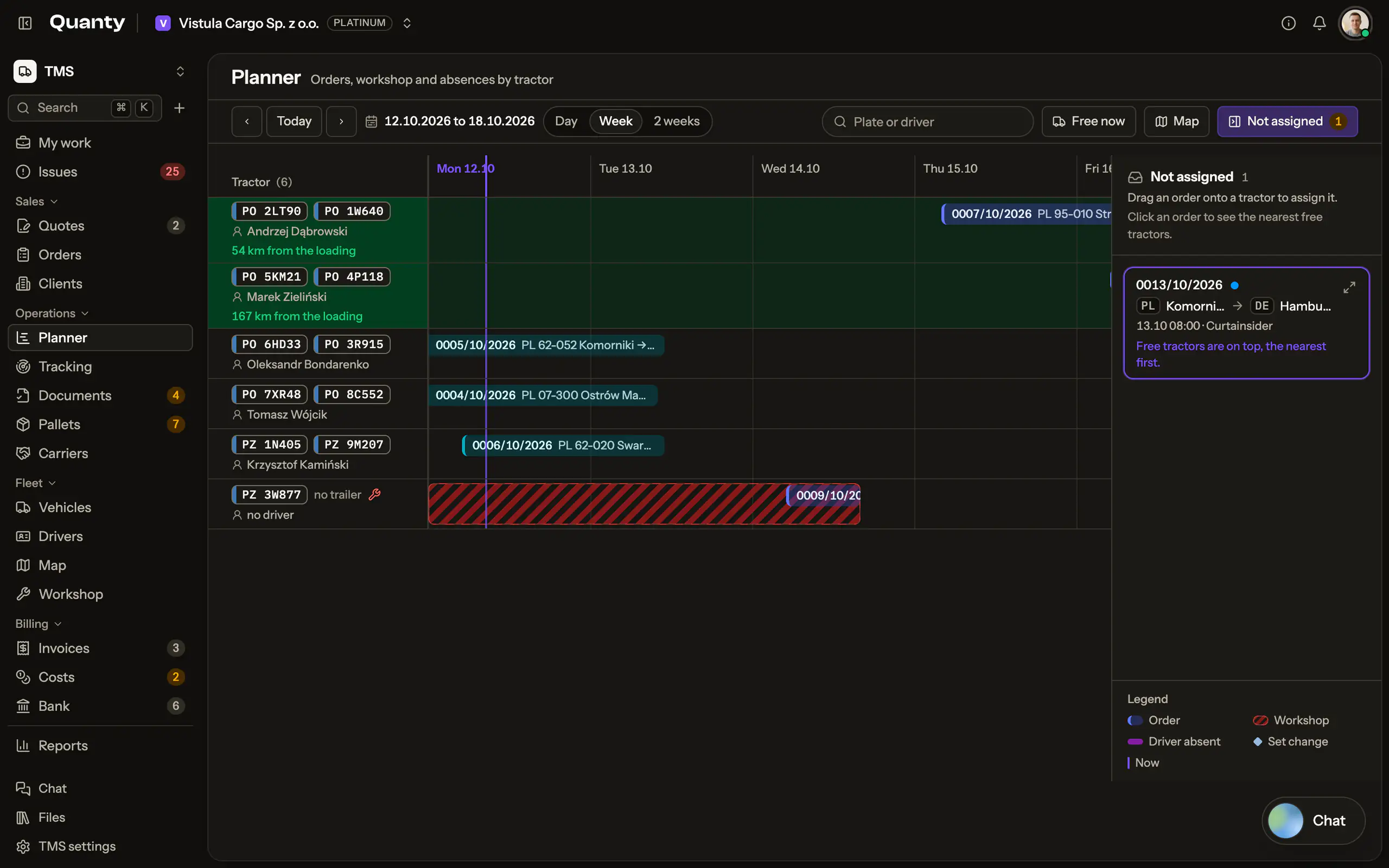Screen dimensions: 1389x868
Task: Open the user profile avatar
Action: [x=1355, y=23]
